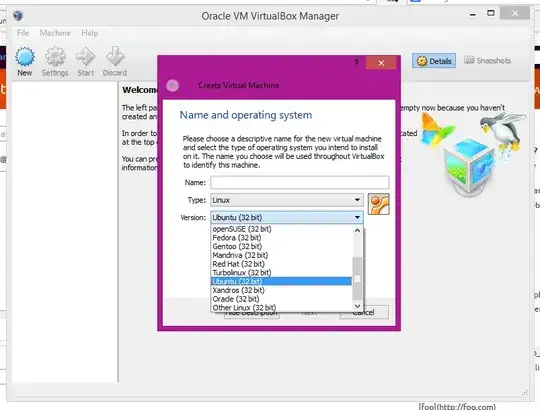Close the Oracle VM VirtualBox Manager window

point(515,13)
